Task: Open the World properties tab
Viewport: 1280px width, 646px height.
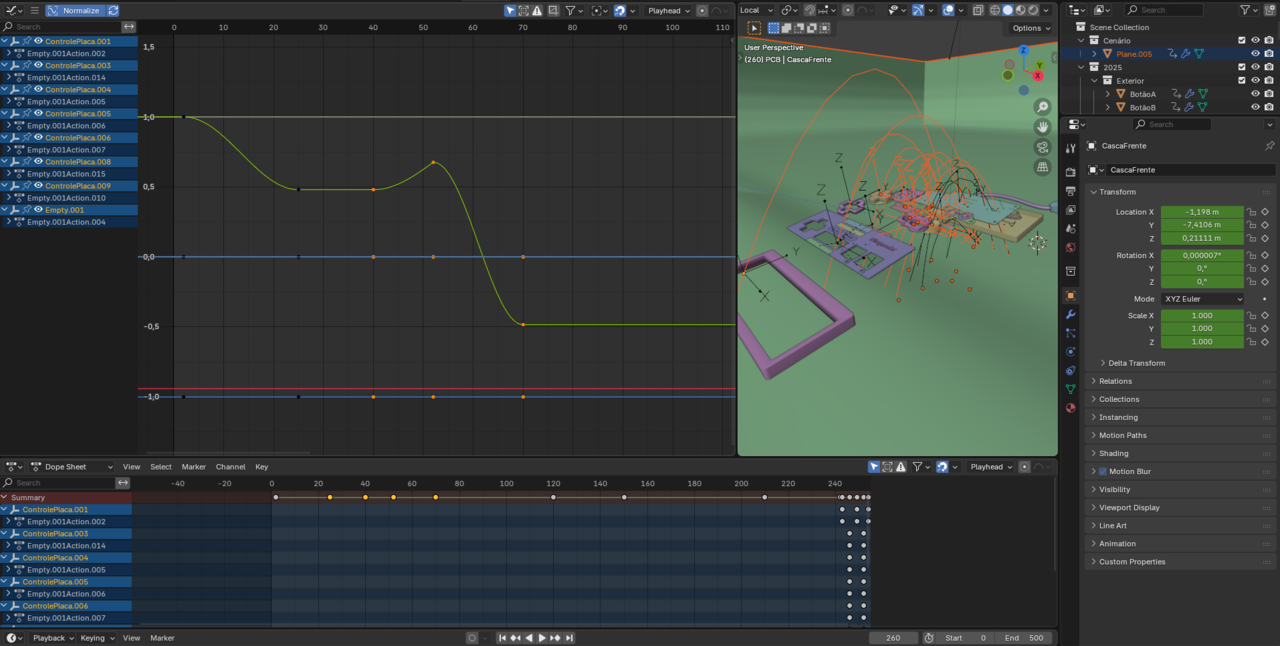Action: click(x=1070, y=248)
